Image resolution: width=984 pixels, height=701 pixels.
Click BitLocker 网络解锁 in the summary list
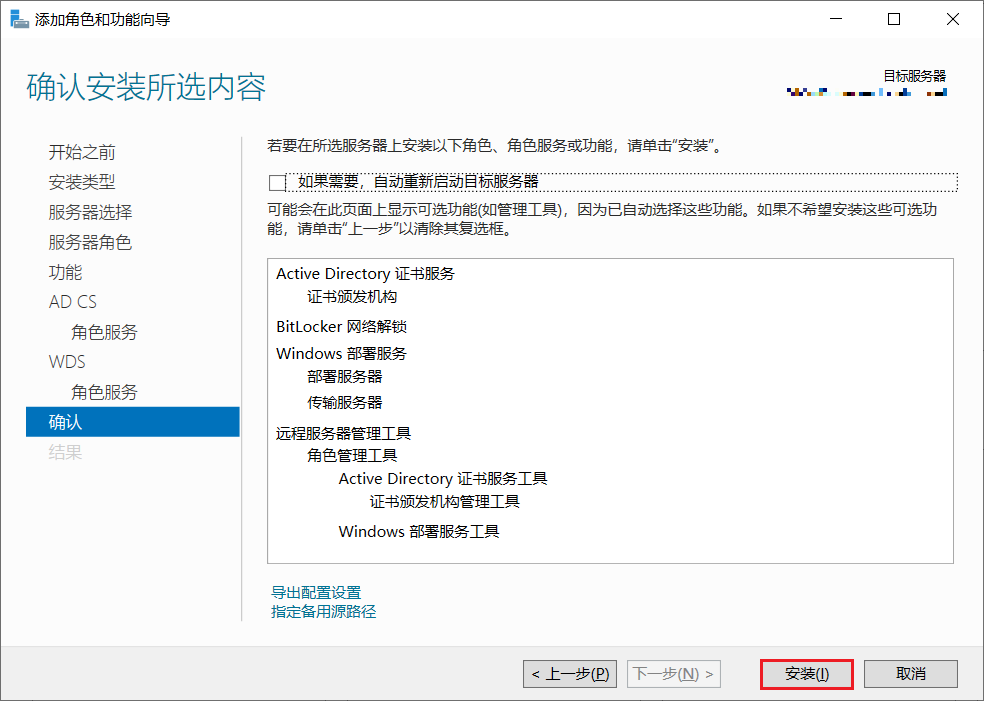pos(340,326)
